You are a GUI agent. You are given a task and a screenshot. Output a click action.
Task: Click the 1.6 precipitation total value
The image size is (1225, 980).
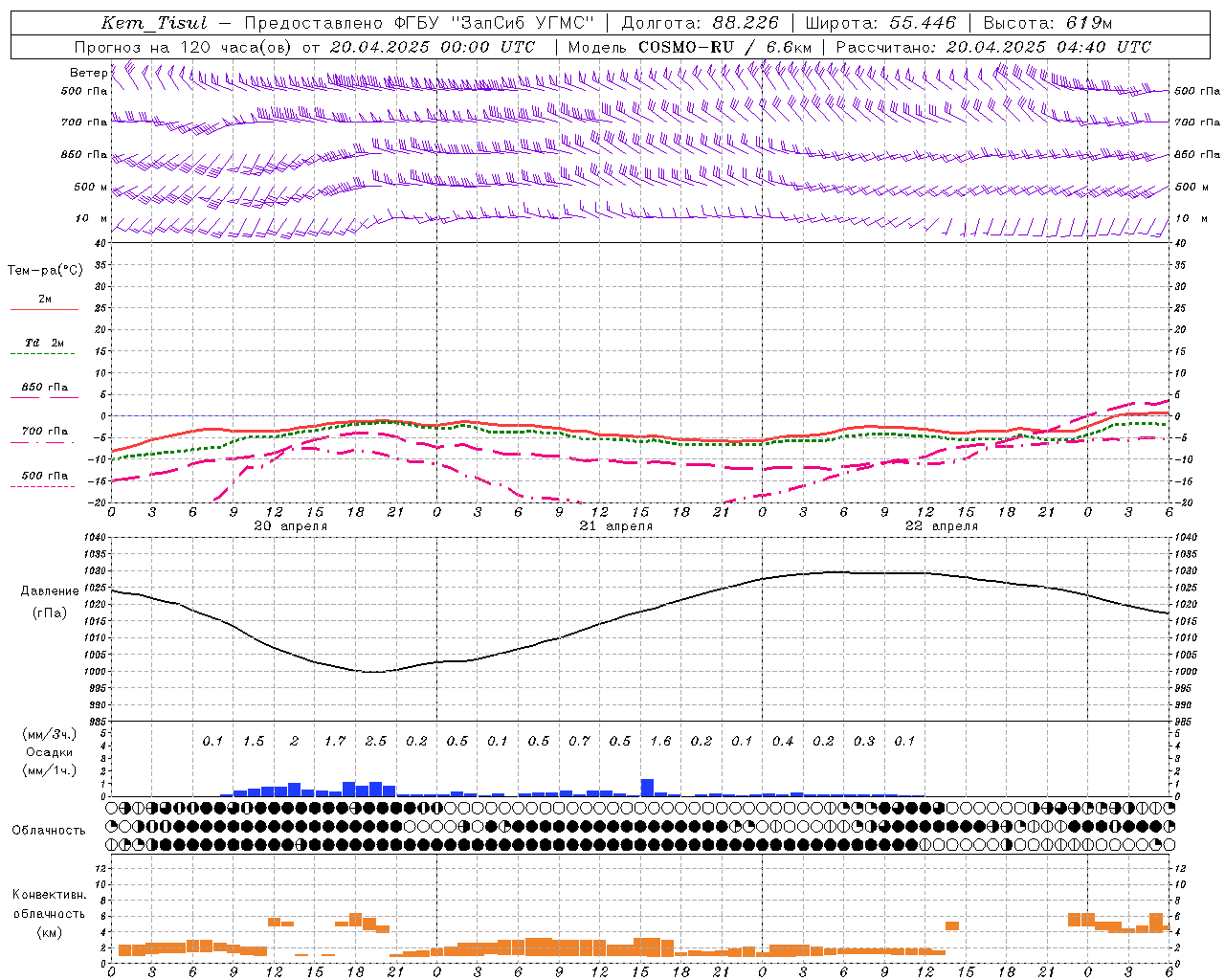click(660, 741)
